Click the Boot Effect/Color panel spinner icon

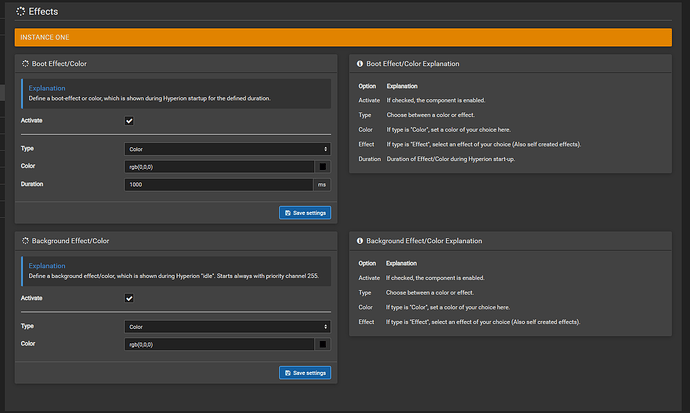click(x=26, y=63)
